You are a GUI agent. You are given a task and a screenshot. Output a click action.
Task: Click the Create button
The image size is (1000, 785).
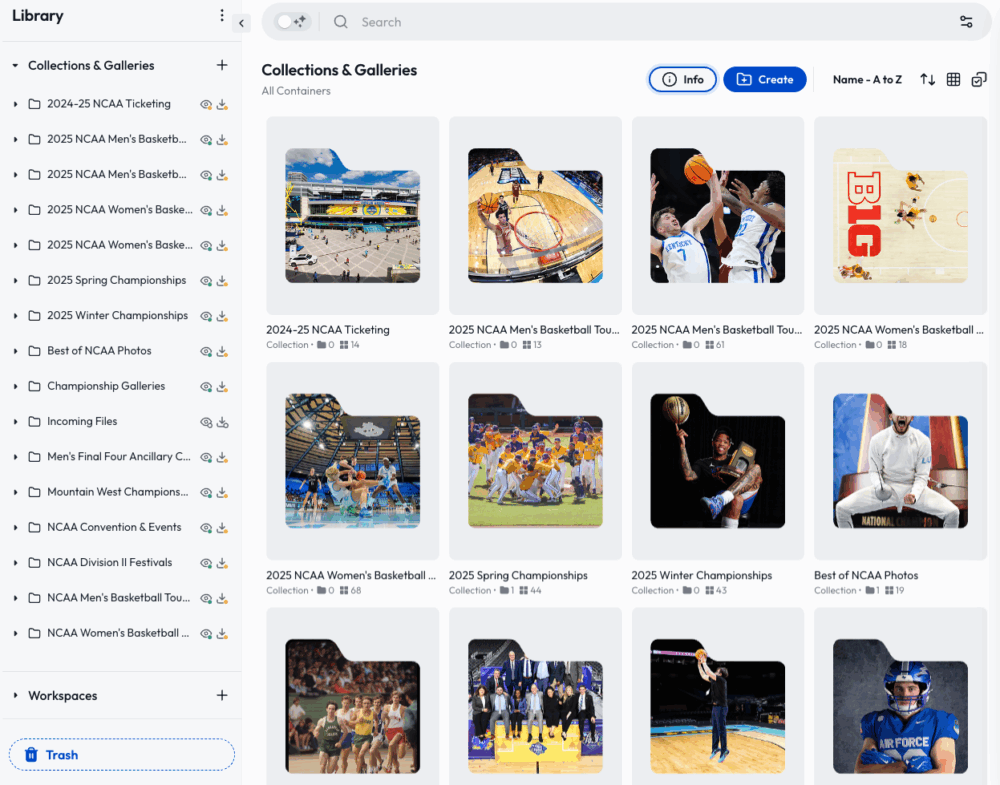pyautogui.click(x=765, y=80)
